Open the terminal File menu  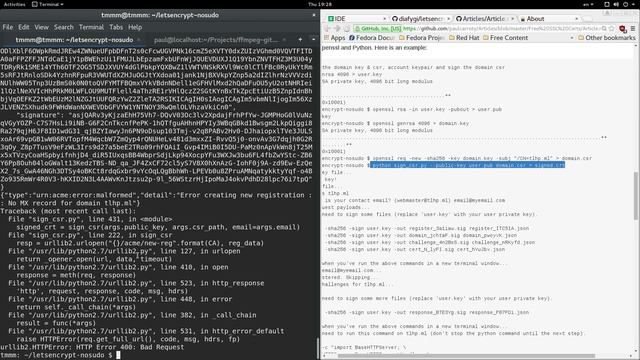click(8, 27)
